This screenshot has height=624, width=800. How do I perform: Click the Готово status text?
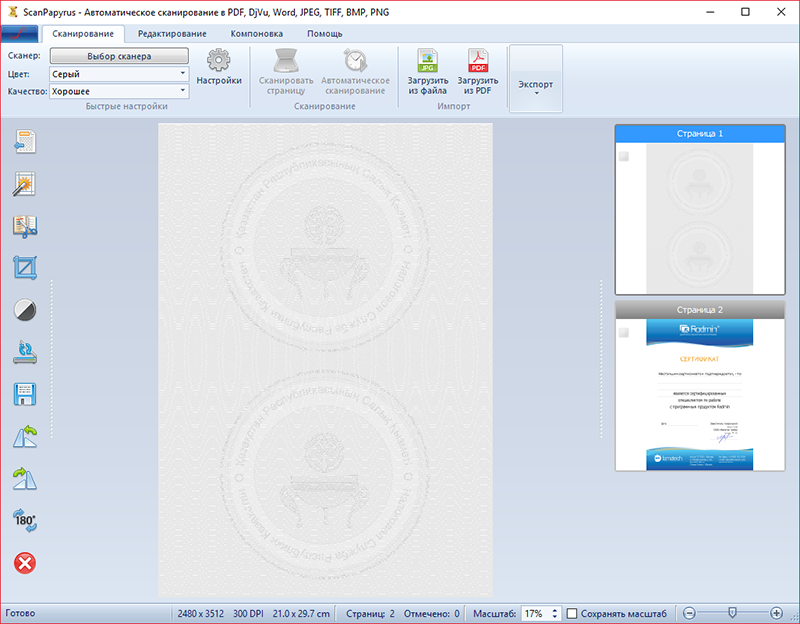coord(20,613)
